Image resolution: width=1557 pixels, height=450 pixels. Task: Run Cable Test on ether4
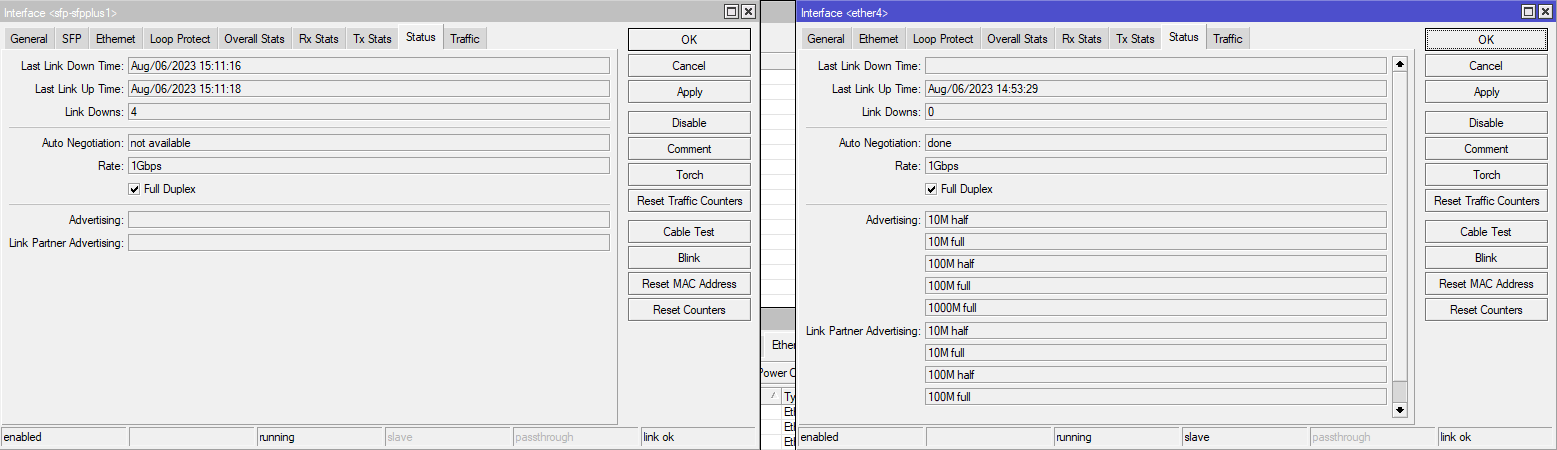pos(1486,232)
